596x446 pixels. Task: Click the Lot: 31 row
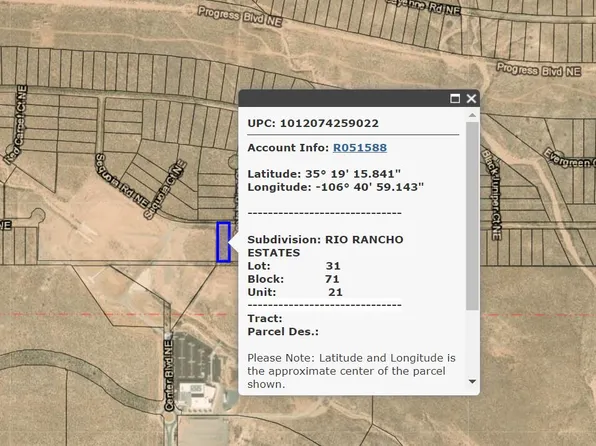click(x=294, y=266)
